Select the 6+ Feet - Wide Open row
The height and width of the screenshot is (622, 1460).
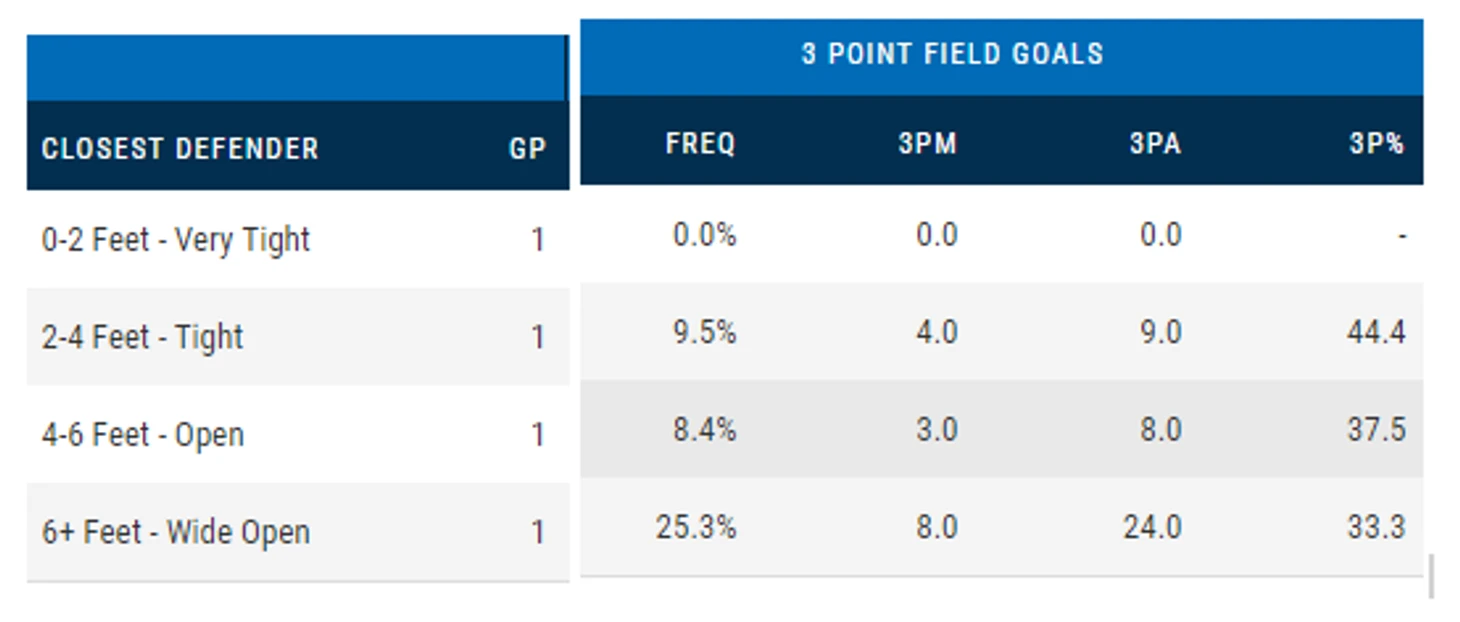coord(176,532)
